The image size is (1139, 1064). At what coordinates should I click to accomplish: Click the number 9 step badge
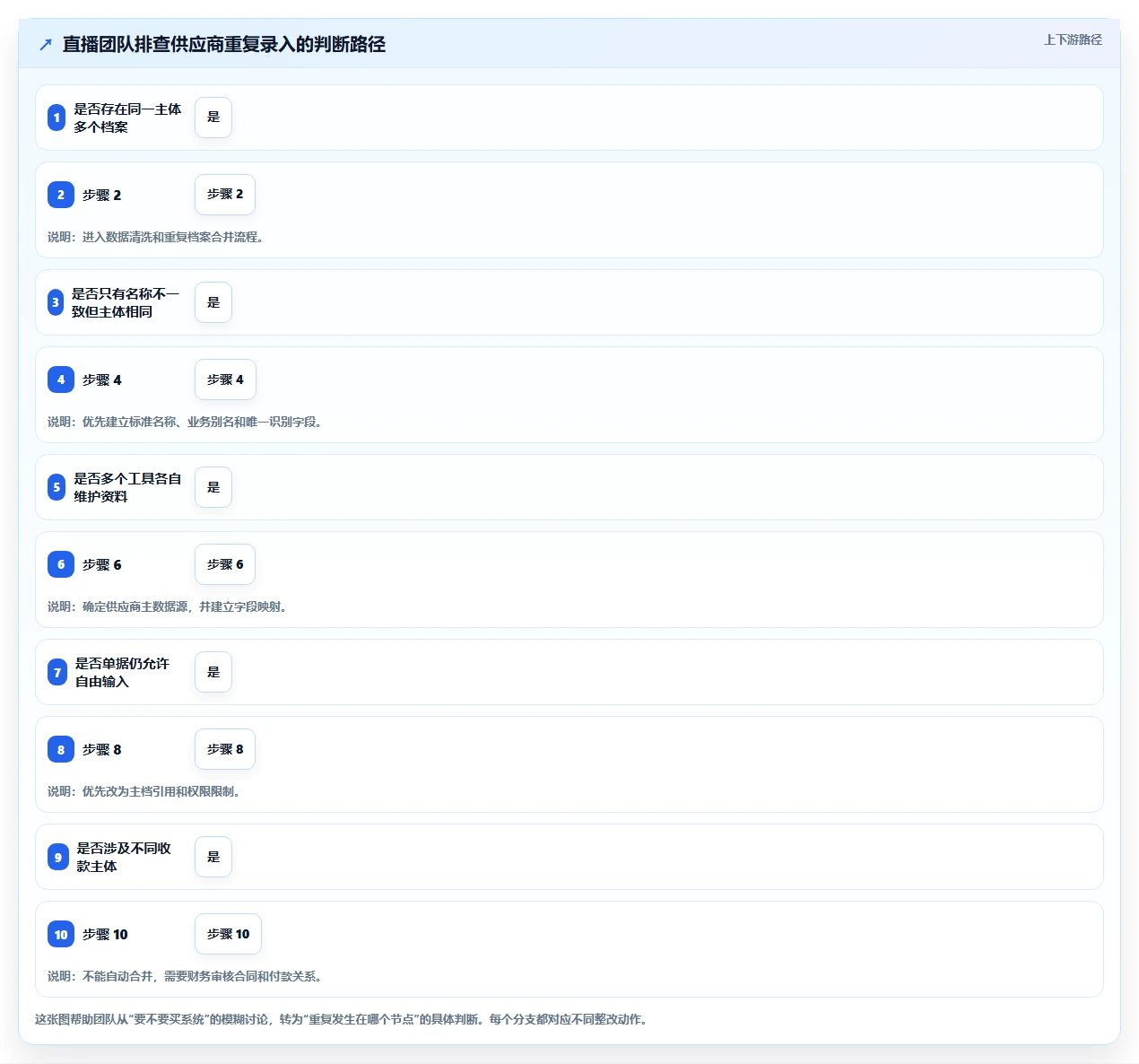(58, 857)
